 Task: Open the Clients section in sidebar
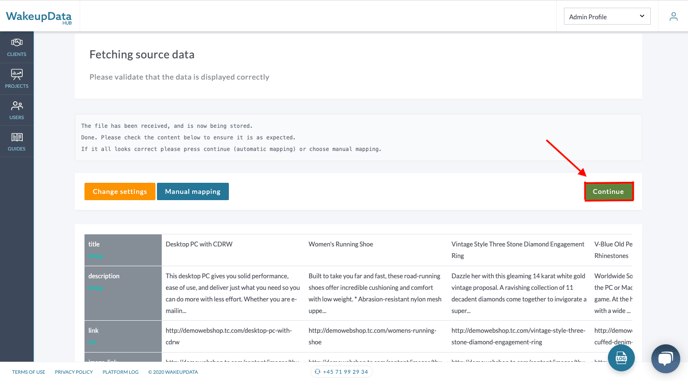coord(17,47)
